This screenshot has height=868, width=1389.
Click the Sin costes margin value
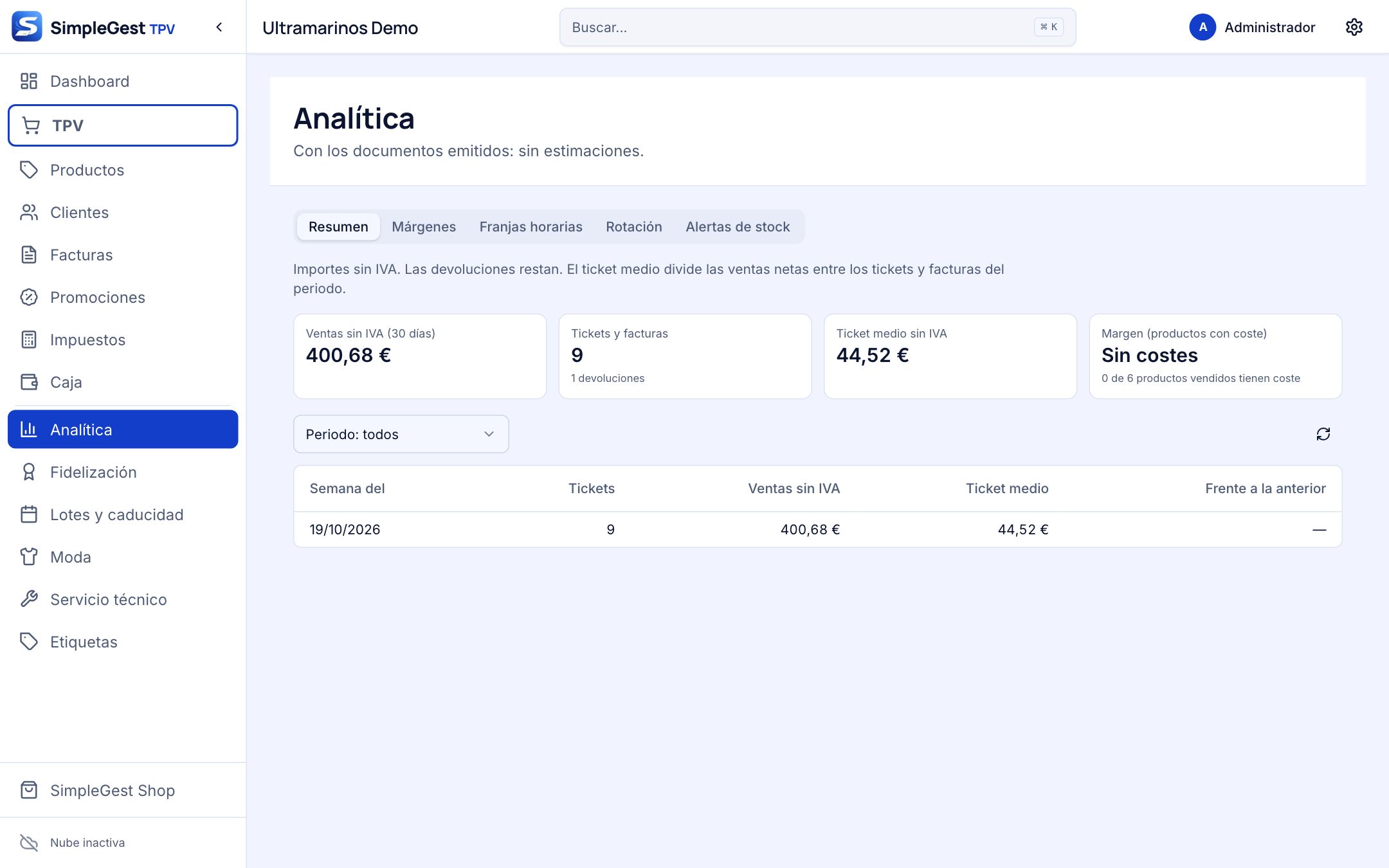1150,355
